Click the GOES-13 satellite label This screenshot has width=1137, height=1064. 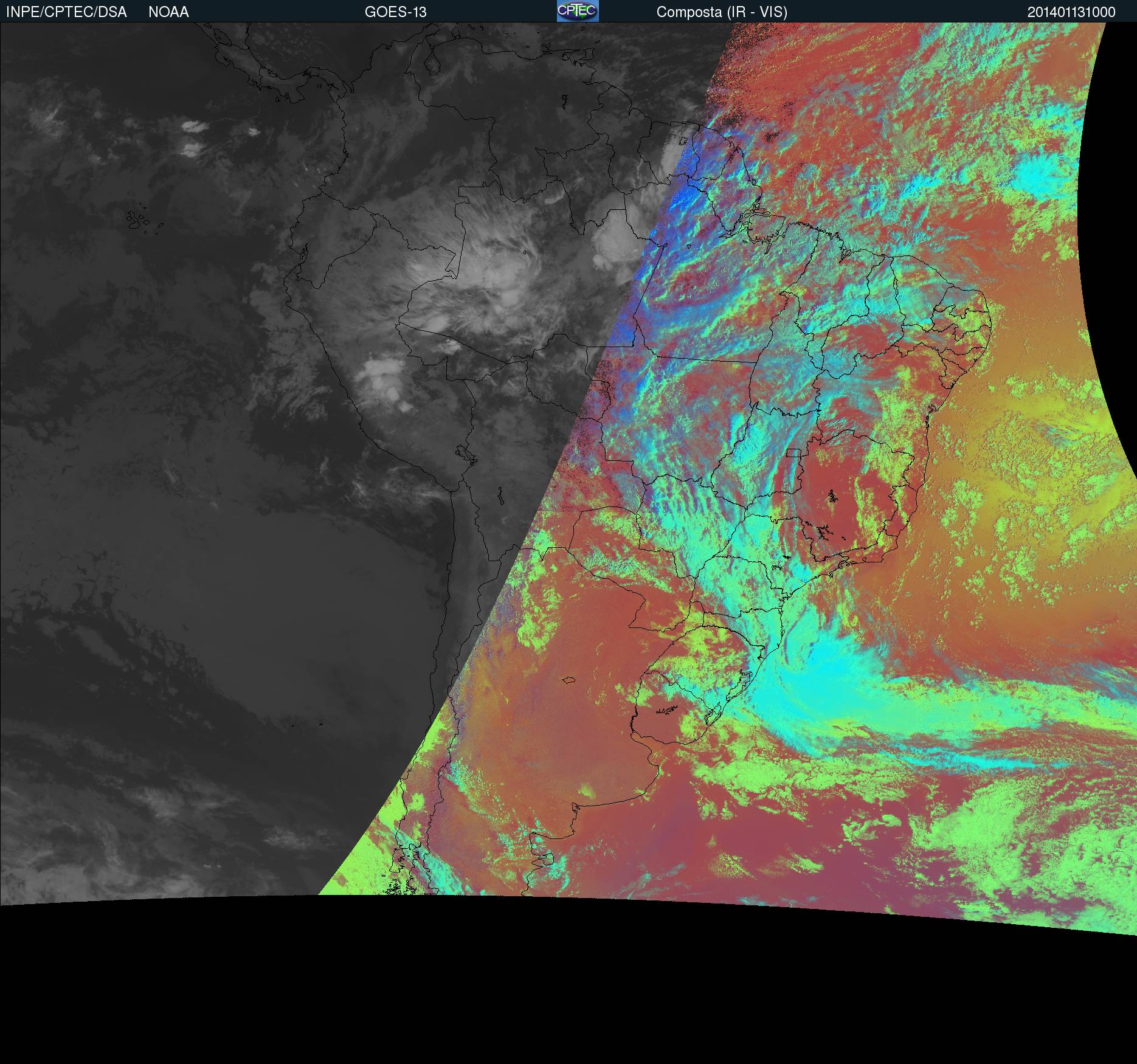pos(395,12)
